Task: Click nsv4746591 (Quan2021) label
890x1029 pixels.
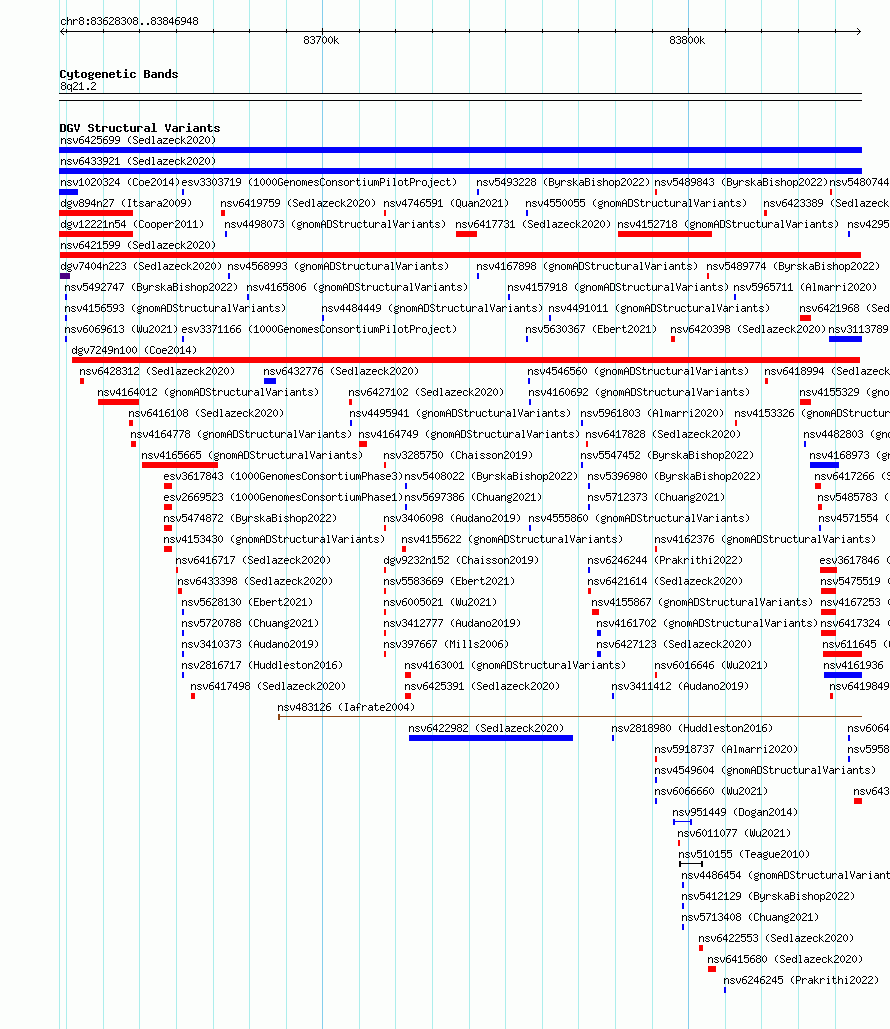Action: point(446,203)
